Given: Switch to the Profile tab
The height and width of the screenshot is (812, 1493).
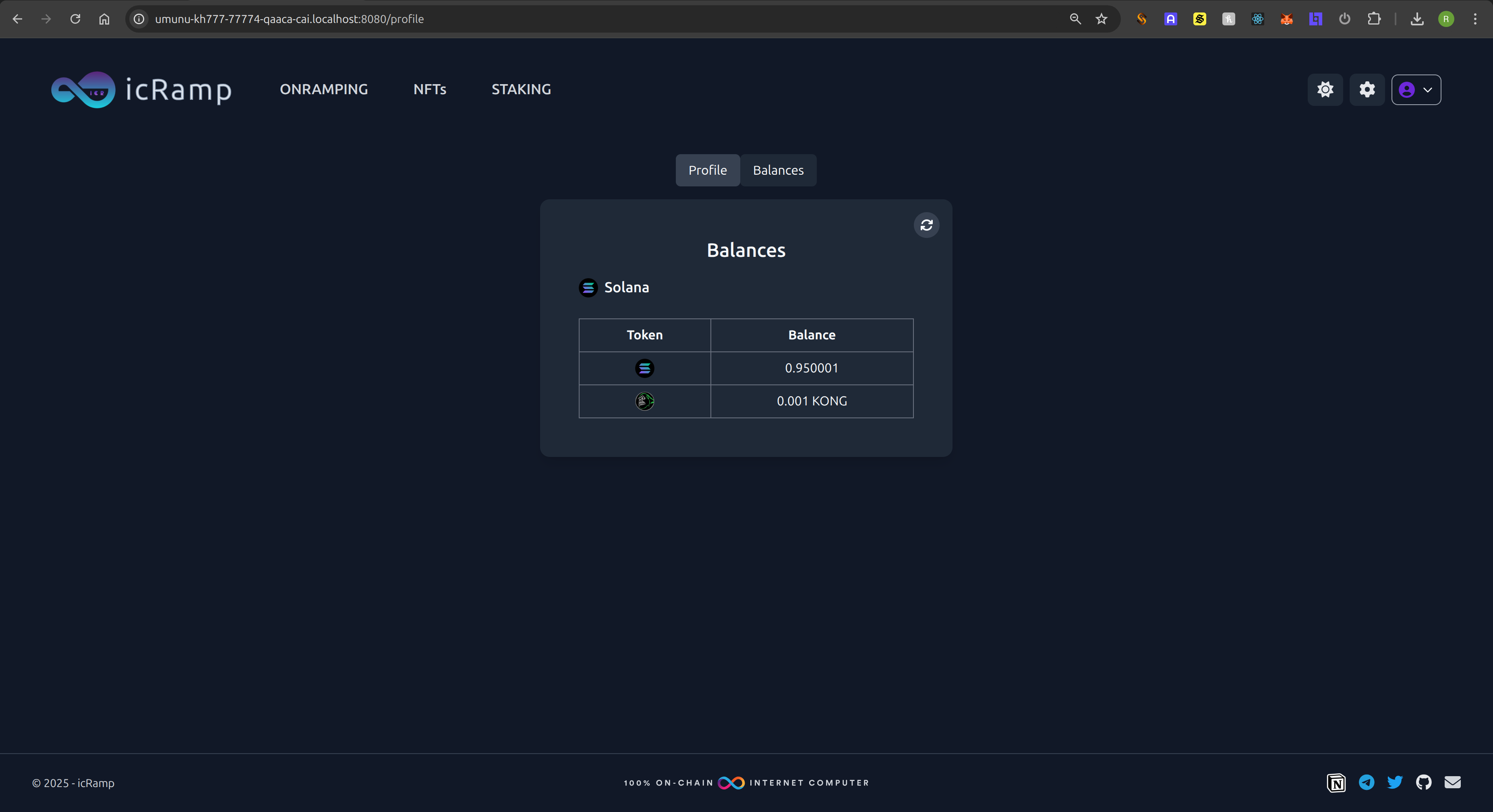Looking at the screenshot, I should [707, 170].
